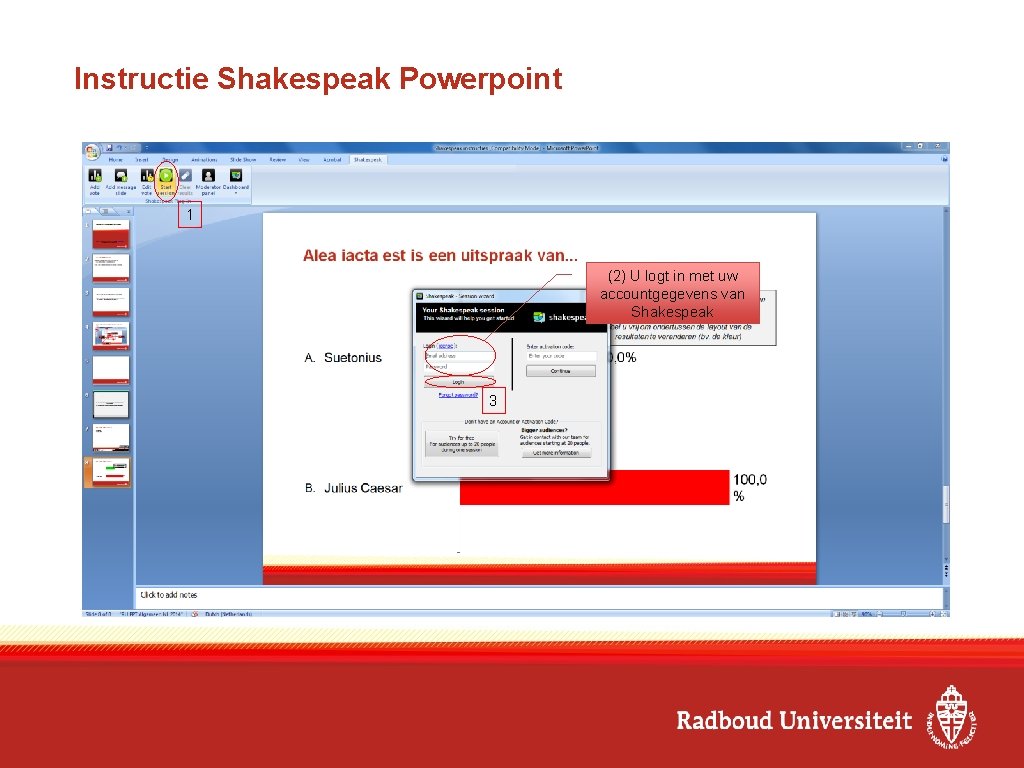This screenshot has height=768, width=1024.
Task: Open the Dashboard dropdown in ribbon
Action: 236,181
